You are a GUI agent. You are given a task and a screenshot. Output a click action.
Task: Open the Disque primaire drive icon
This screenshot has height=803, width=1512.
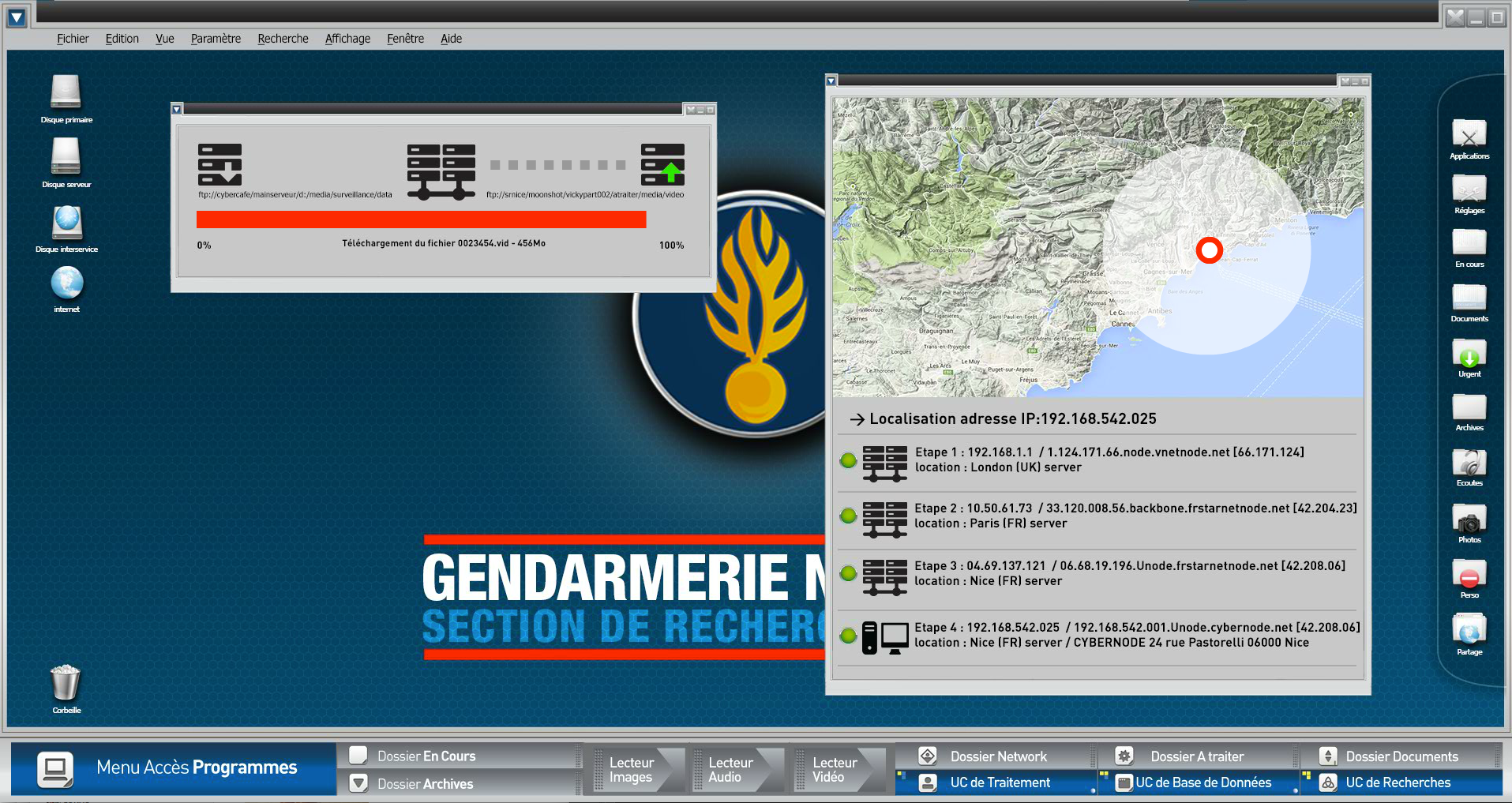(66, 92)
